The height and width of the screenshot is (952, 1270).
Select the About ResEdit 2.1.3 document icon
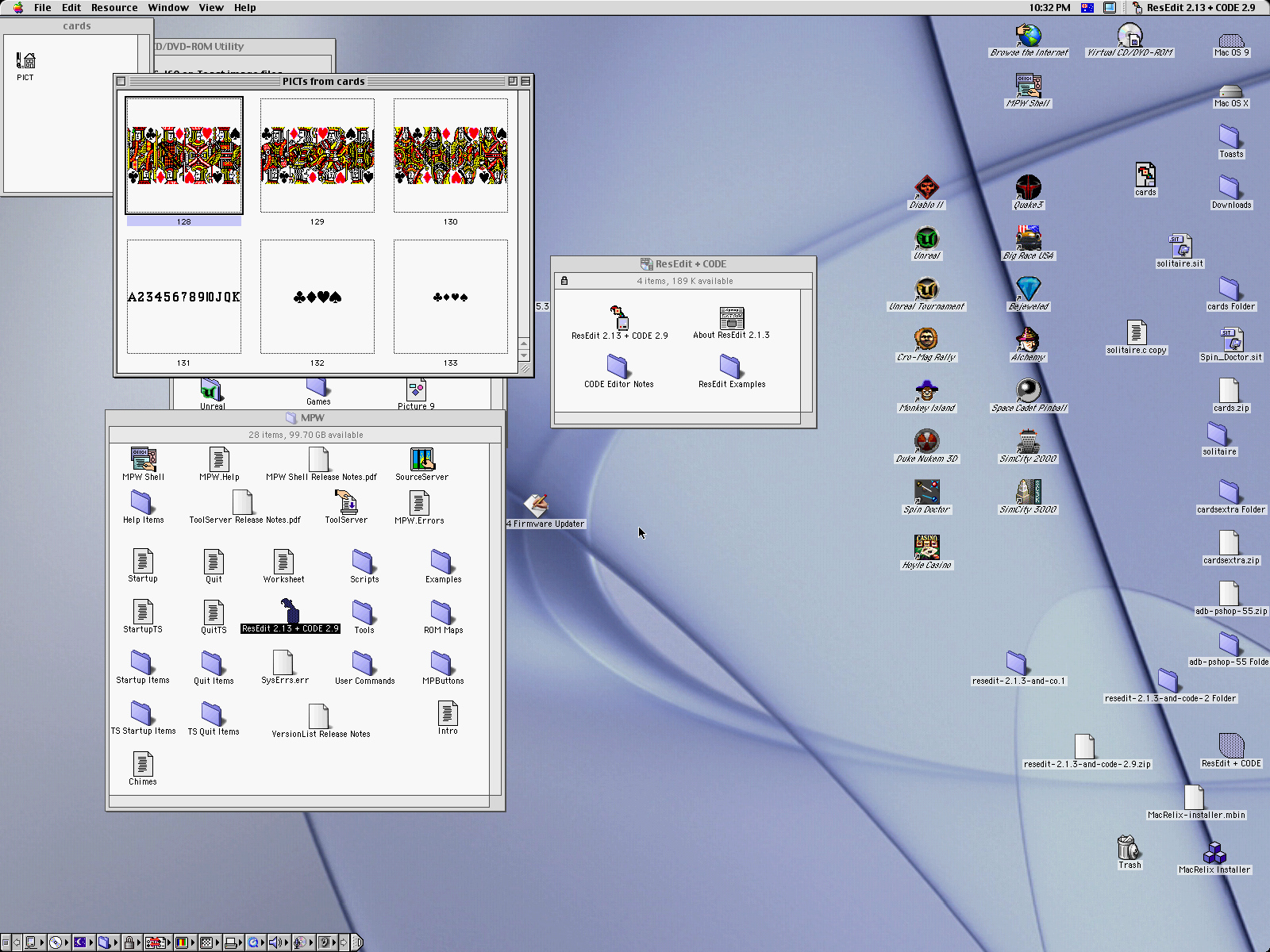click(x=732, y=318)
